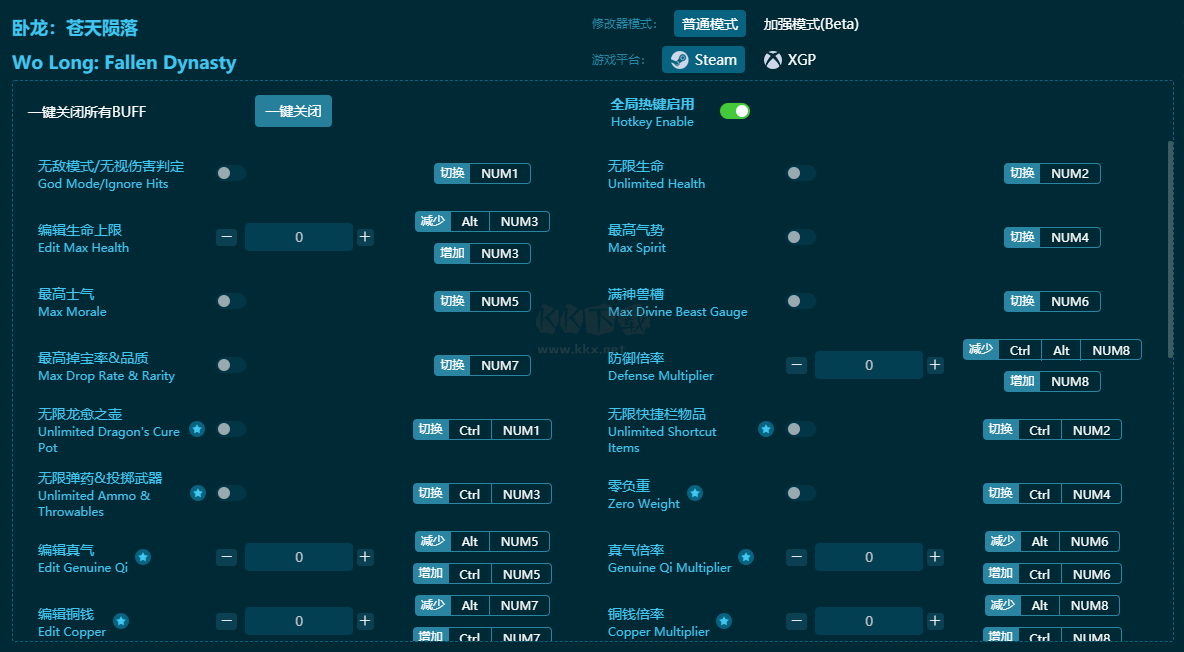
Task: Click 增加 Ctrl NUM5 Genuine Qi hotkey
Action: [x=482, y=574]
